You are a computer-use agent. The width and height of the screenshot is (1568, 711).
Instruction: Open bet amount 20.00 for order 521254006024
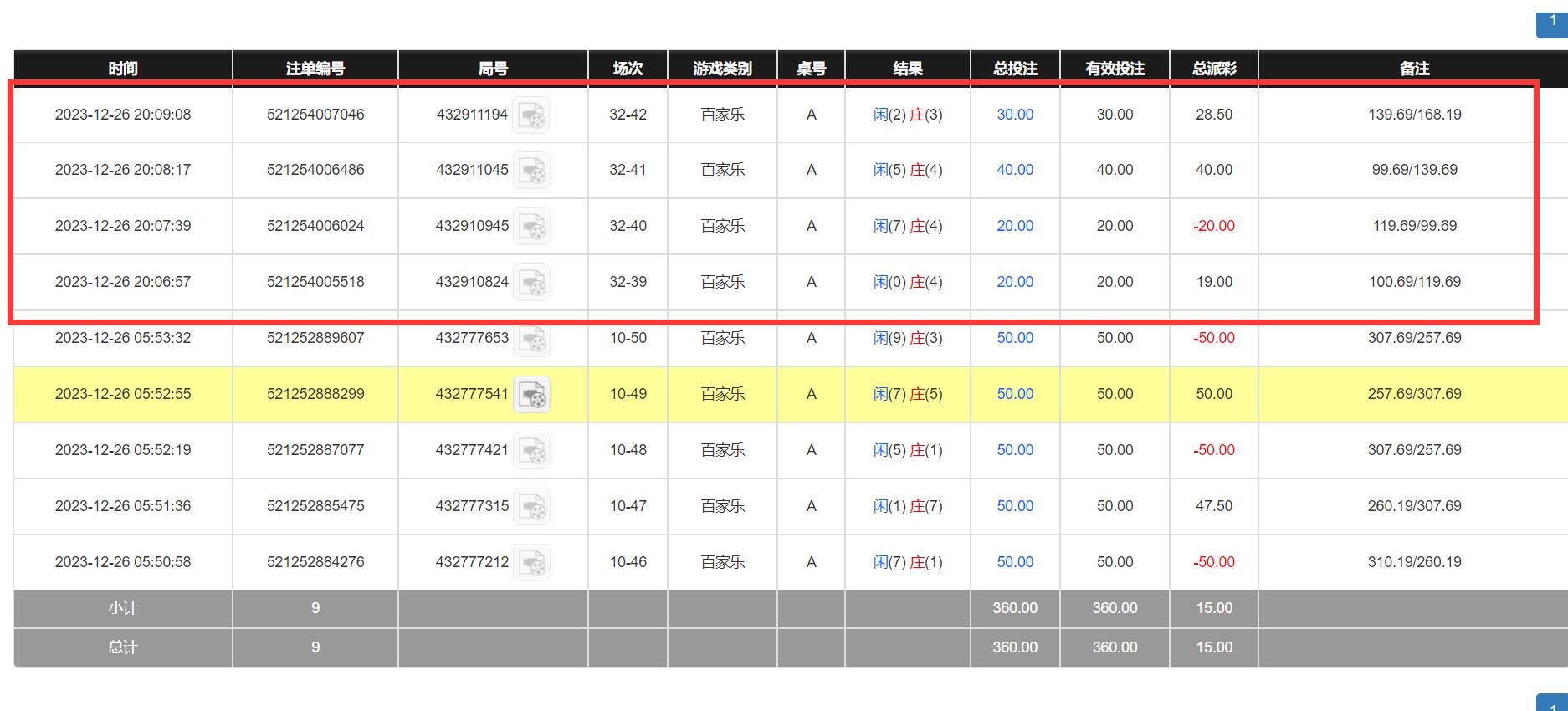[1015, 226]
